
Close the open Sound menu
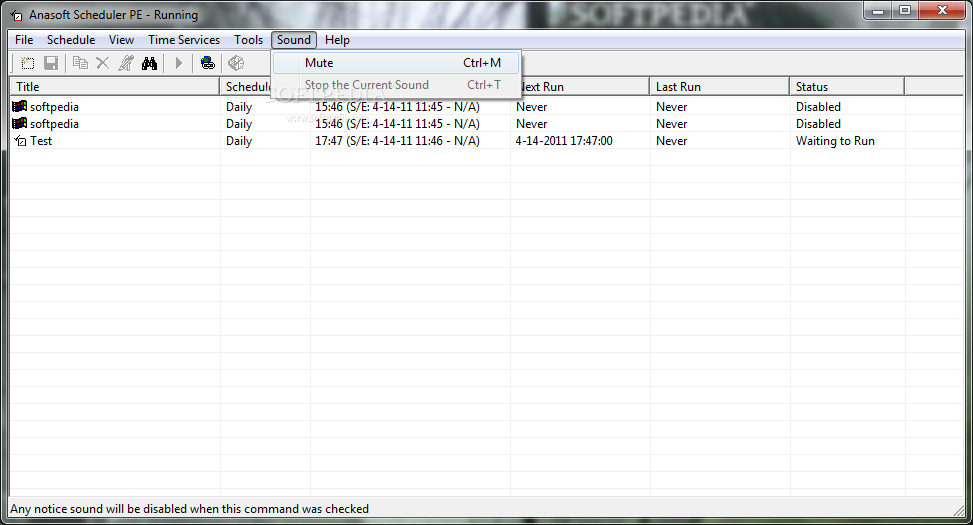point(294,40)
